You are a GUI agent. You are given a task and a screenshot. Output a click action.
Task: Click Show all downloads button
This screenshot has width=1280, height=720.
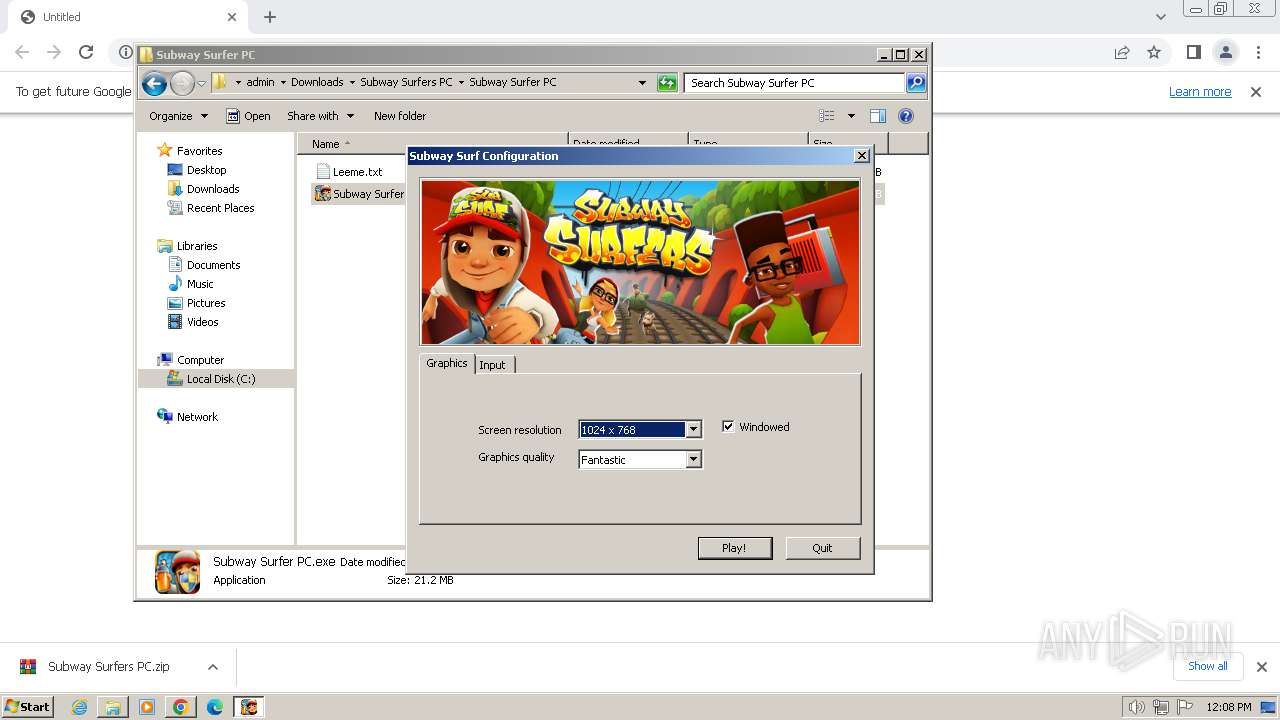[x=1208, y=666]
